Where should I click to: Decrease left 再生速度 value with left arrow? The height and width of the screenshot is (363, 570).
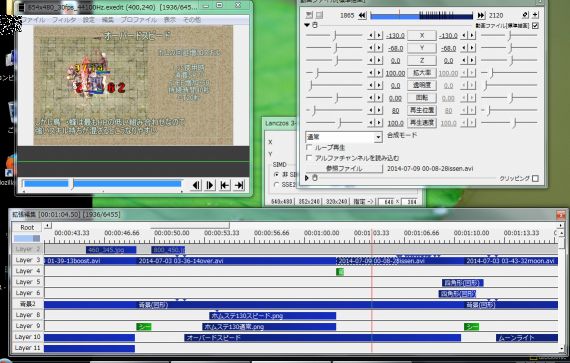(x=371, y=123)
